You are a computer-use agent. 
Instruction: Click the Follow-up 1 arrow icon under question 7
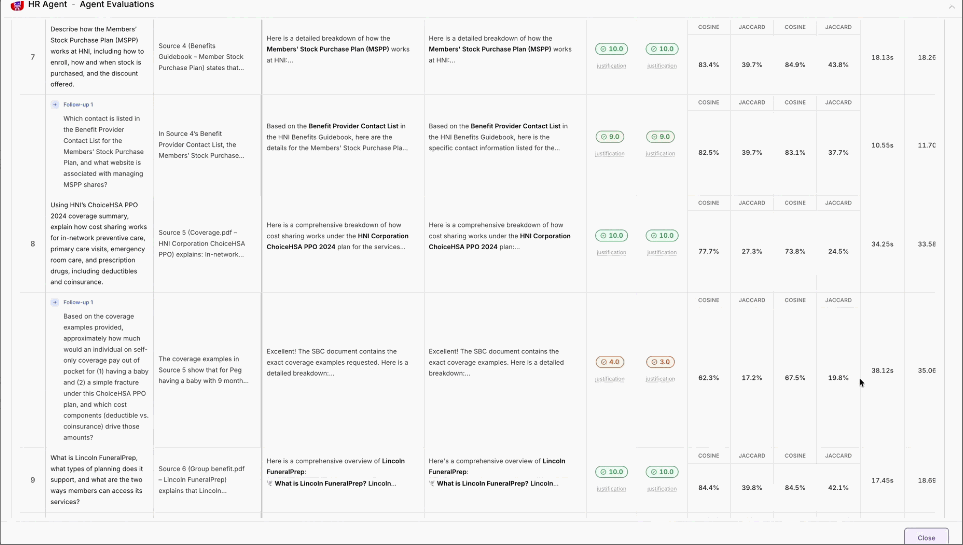(x=55, y=104)
